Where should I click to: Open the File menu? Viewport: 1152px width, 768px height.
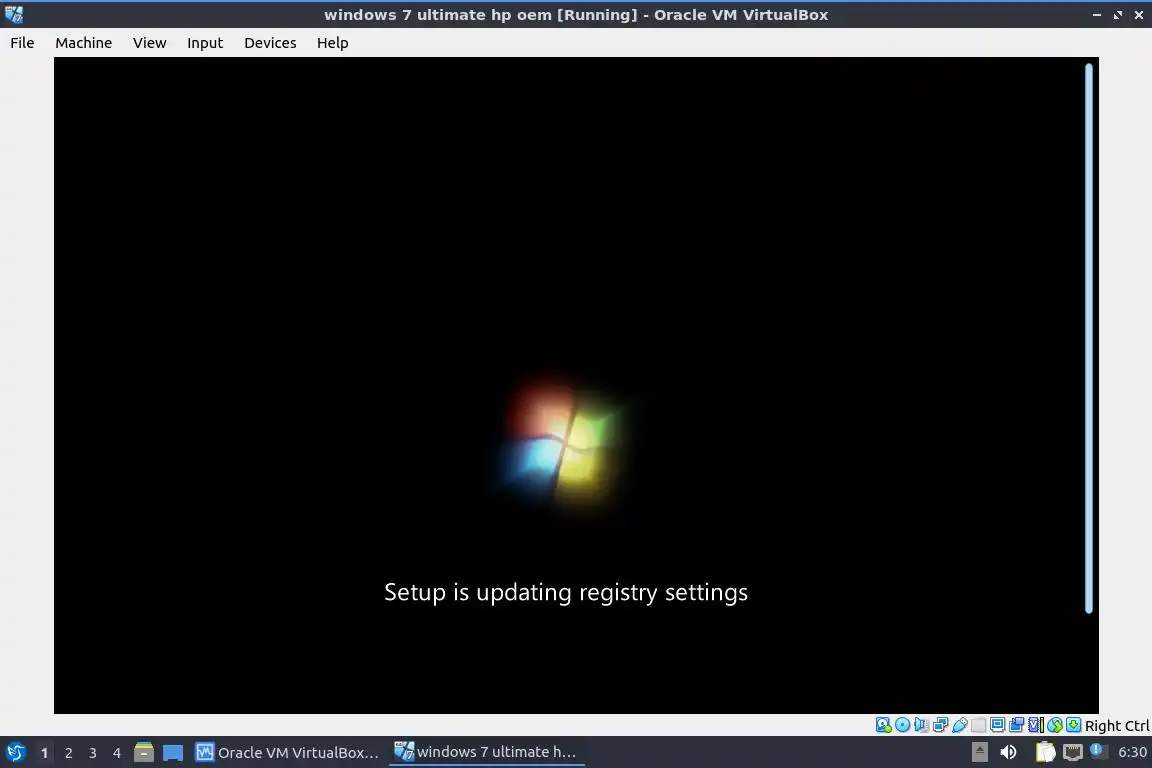pos(22,43)
